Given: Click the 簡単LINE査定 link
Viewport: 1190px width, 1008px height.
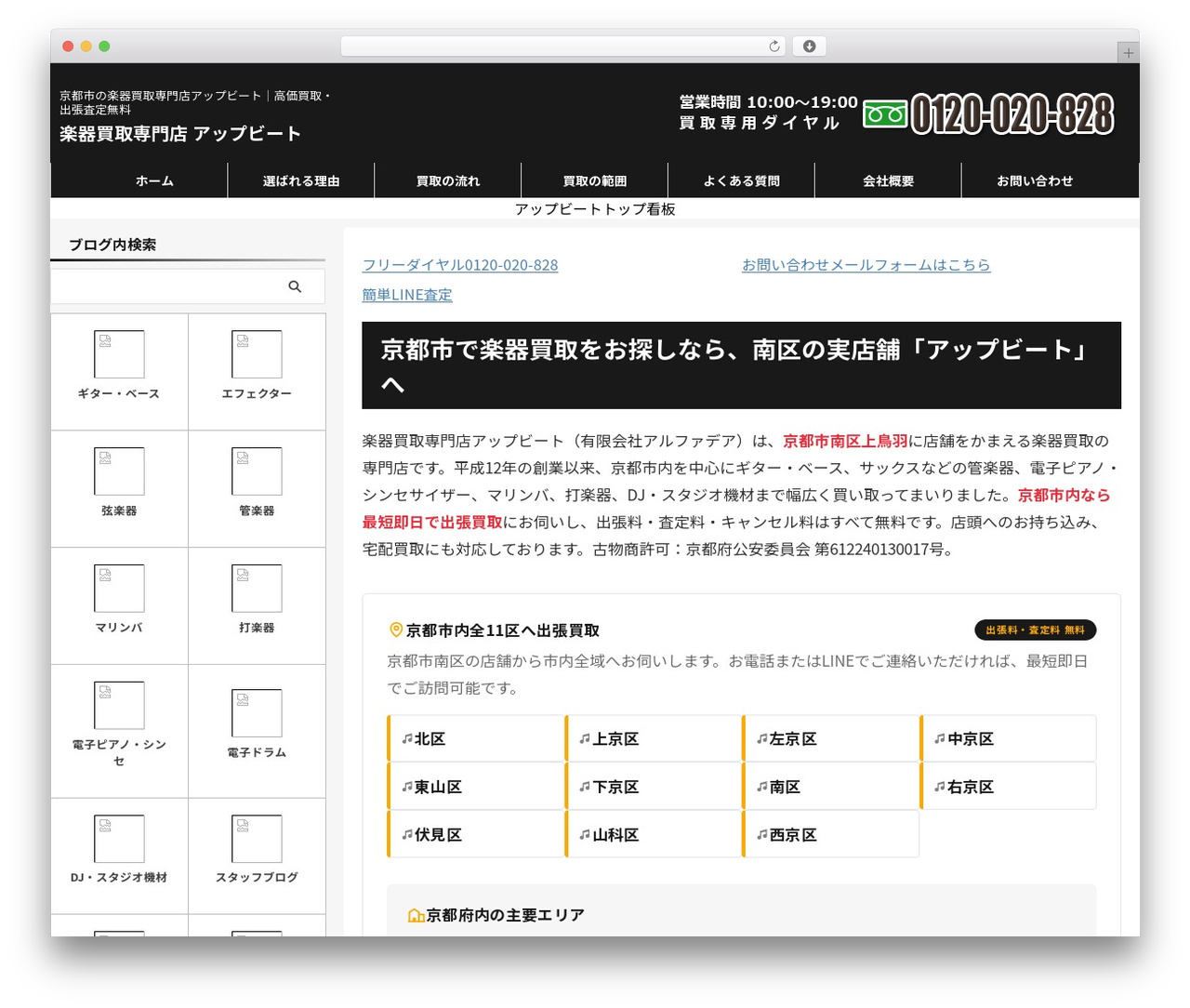Looking at the screenshot, I should pos(407,295).
